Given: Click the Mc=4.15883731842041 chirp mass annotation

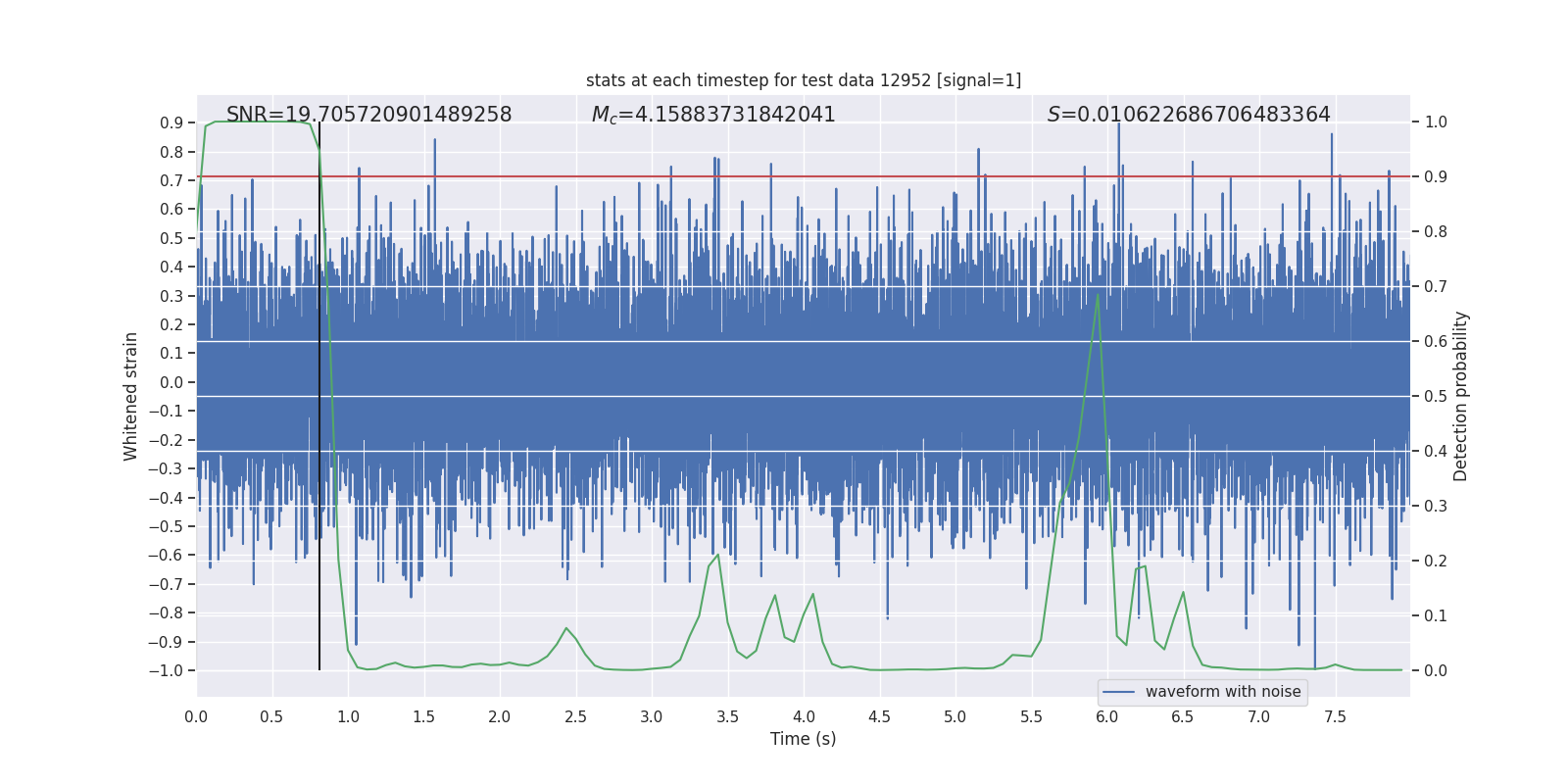Looking at the screenshot, I should pos(713,115).
